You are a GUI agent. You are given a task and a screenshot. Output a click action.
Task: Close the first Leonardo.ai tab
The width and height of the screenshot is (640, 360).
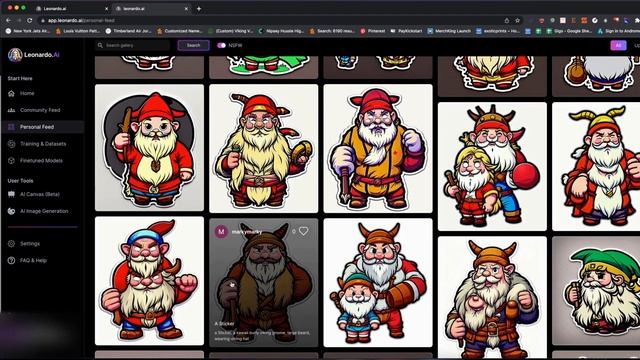click(107, 8)
